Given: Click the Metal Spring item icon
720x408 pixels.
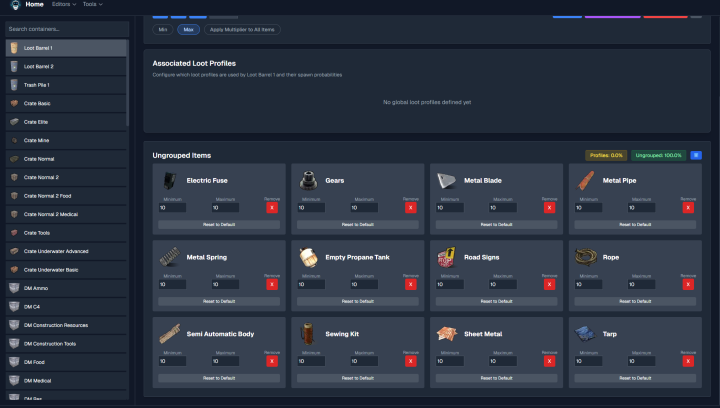Looking at the screenshot, I should click(170, 257).
